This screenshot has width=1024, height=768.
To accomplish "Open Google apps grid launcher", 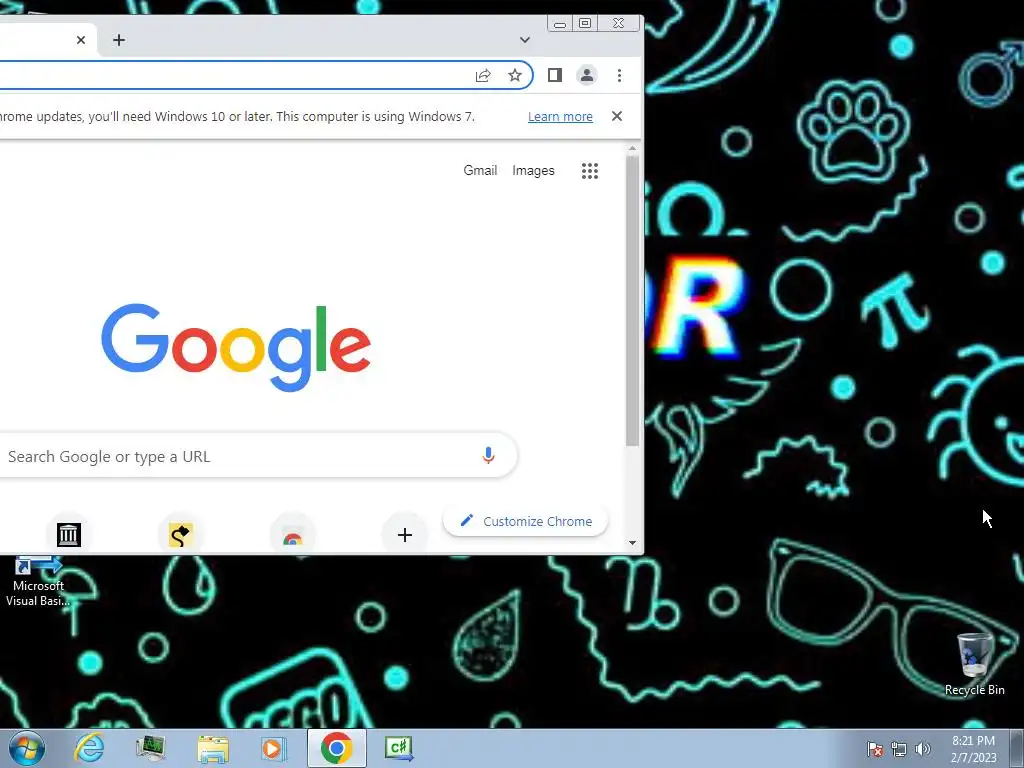I will coord(590,171).
